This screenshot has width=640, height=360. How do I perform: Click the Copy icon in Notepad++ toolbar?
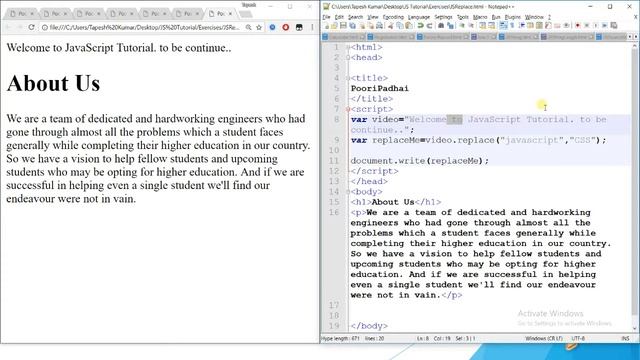400,26
